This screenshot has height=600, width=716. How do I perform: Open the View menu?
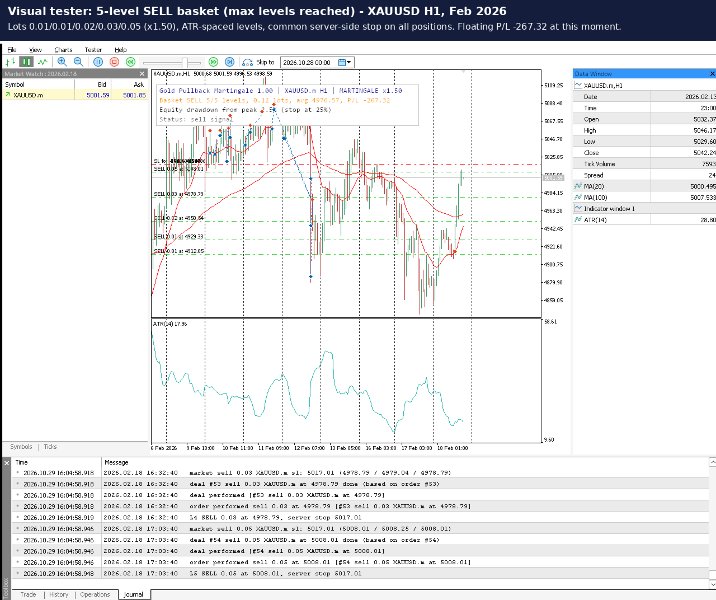point(35,50)
